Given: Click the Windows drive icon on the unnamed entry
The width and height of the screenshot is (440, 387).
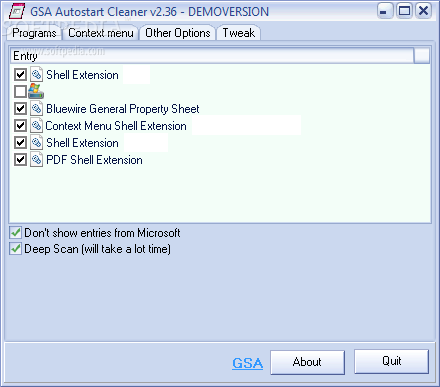Looking at the screenshot, I should tap(36, 91).
